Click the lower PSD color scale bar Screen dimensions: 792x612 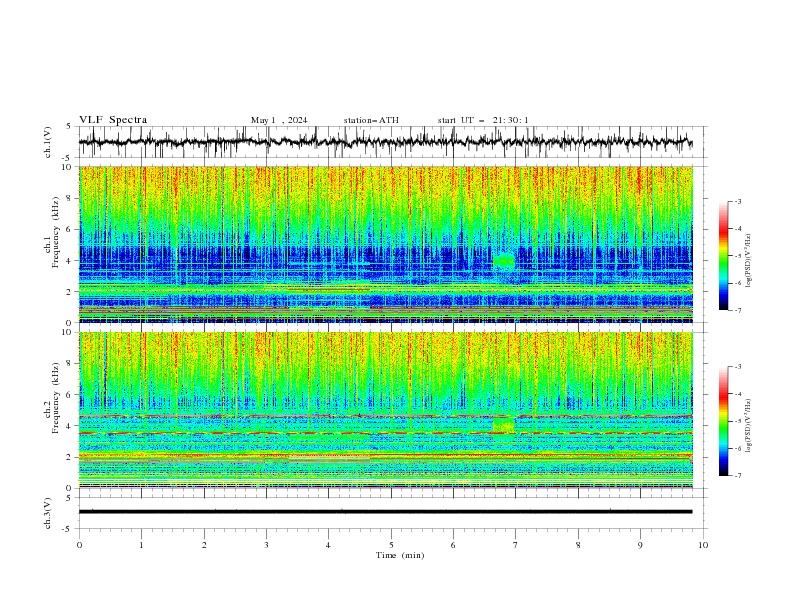point(723,421)
